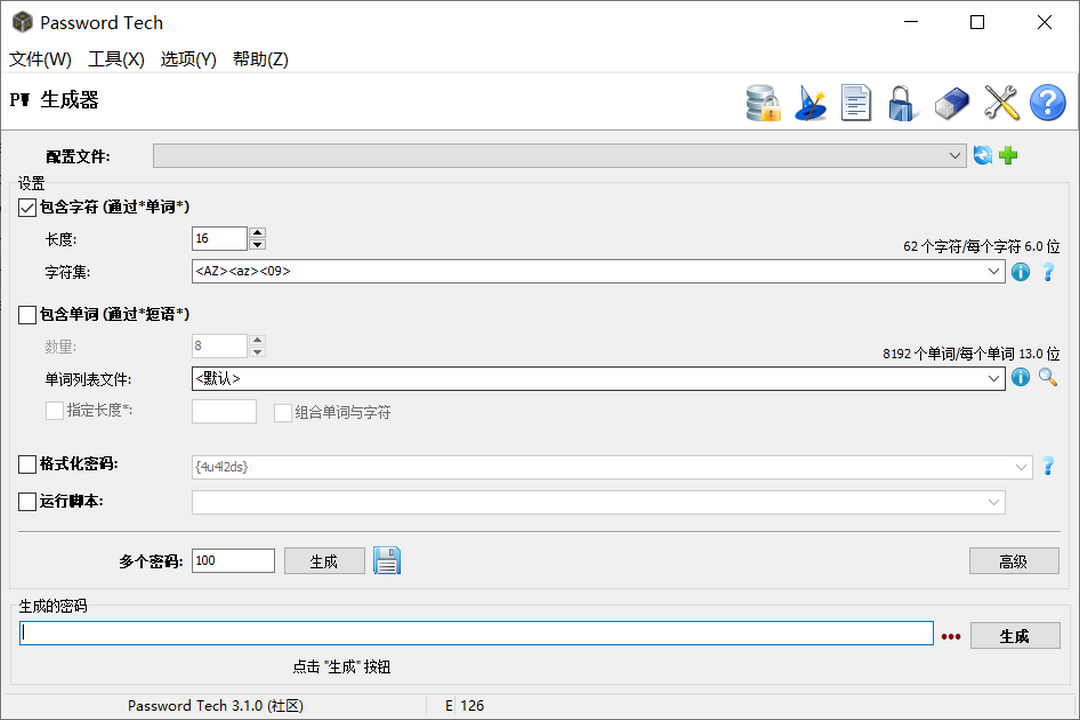Open the 选项(Y) menu
The image size is (1080, 720).
coord(188,59)
